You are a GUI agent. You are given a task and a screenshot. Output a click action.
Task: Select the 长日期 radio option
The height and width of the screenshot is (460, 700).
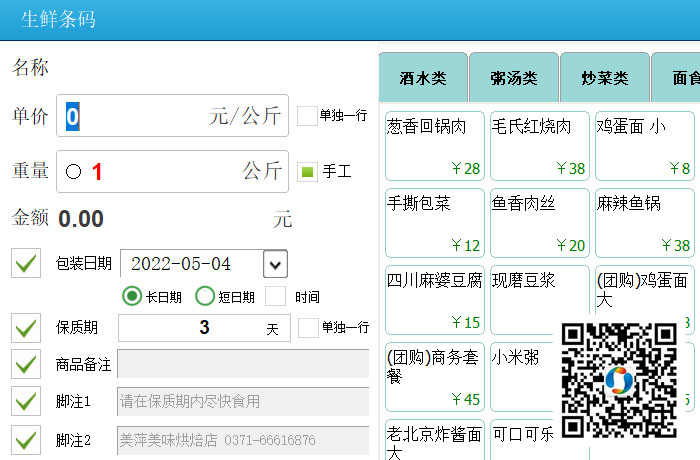tap(132, 296)
